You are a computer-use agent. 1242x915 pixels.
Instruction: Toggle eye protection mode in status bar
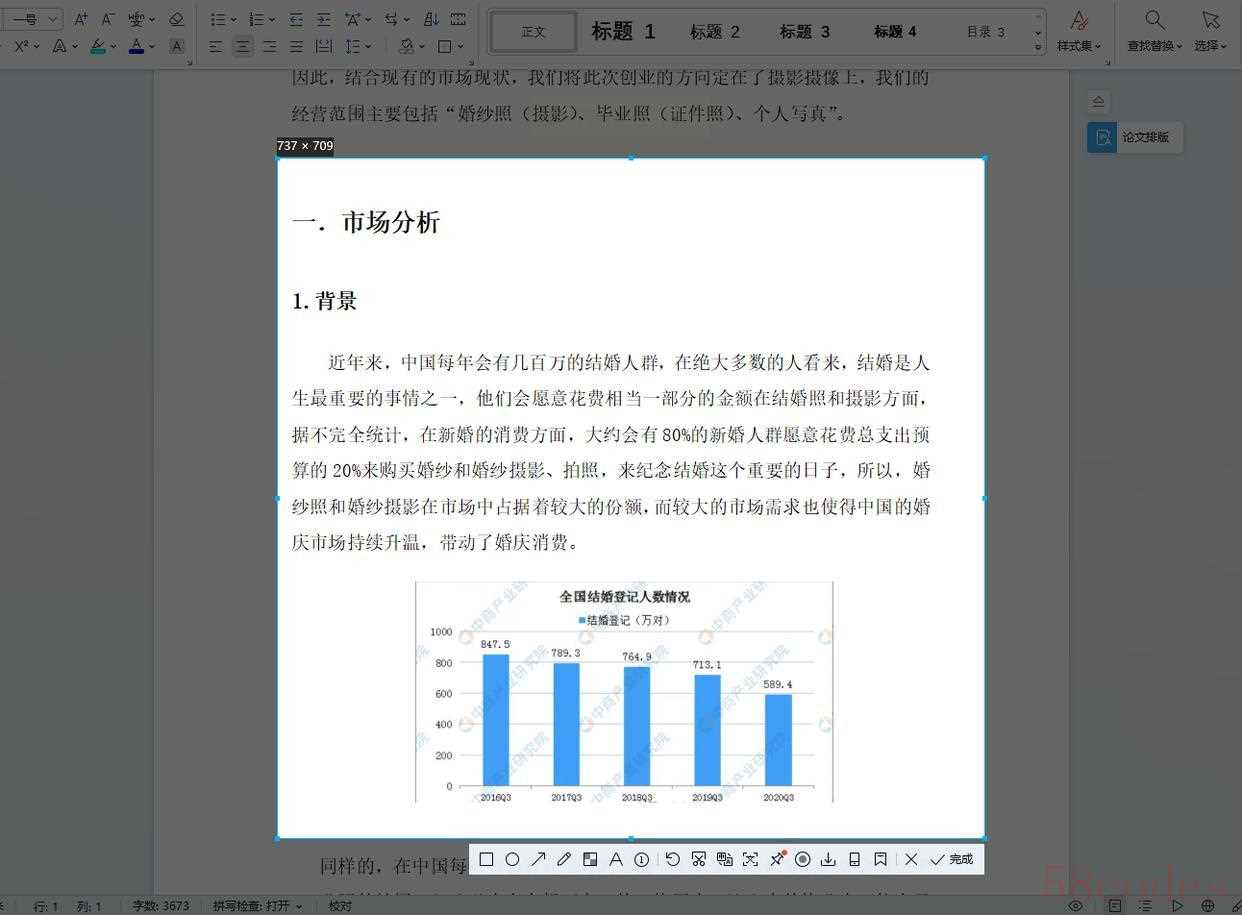[1076, 906]
